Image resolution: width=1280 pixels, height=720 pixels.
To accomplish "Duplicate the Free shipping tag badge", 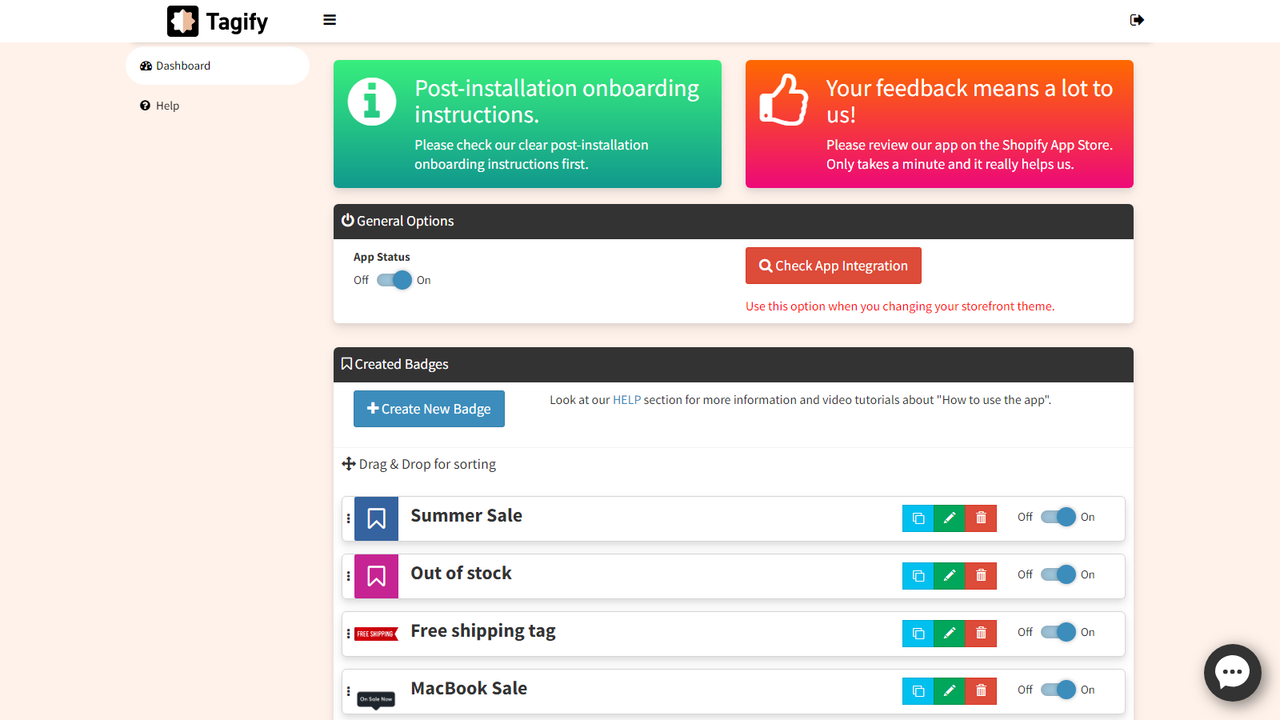I will click(x=917, y=633).
